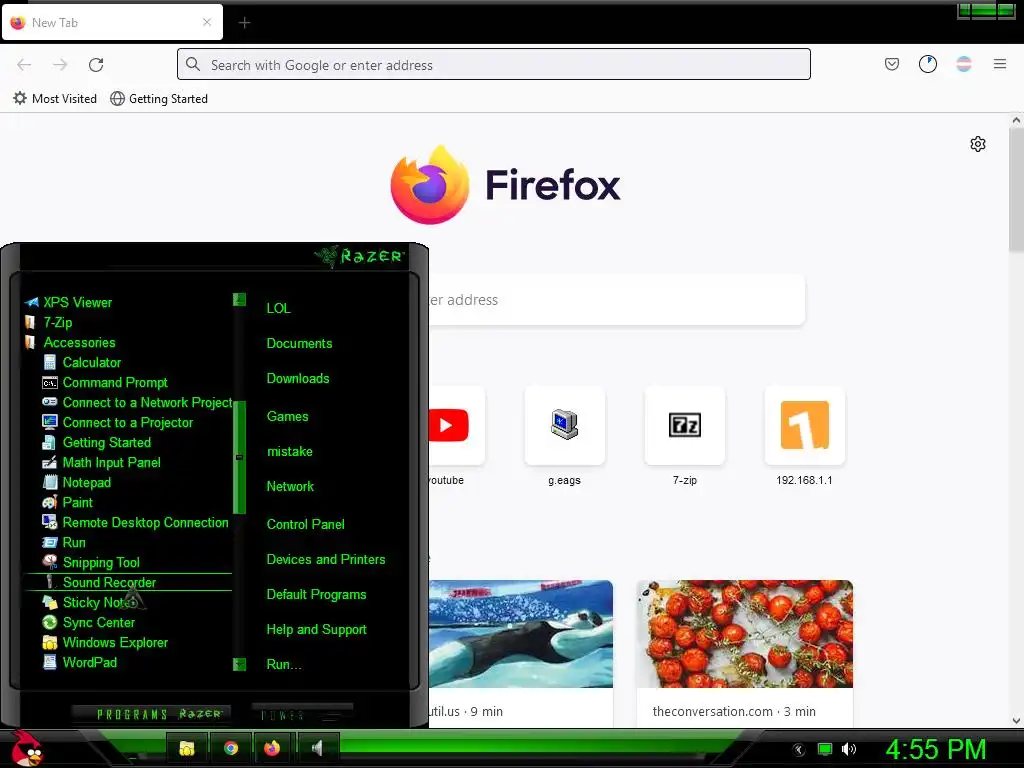Switch to Firefox taskbar button
The image size is (1024, 768).
tap(272, 748)
